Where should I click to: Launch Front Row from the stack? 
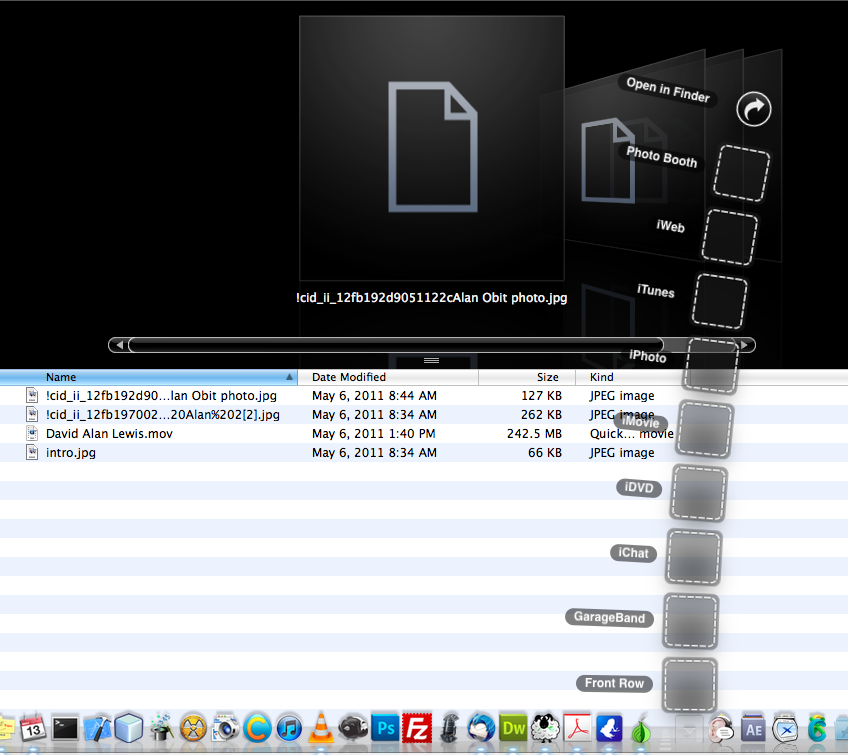[x=690, y=685]
